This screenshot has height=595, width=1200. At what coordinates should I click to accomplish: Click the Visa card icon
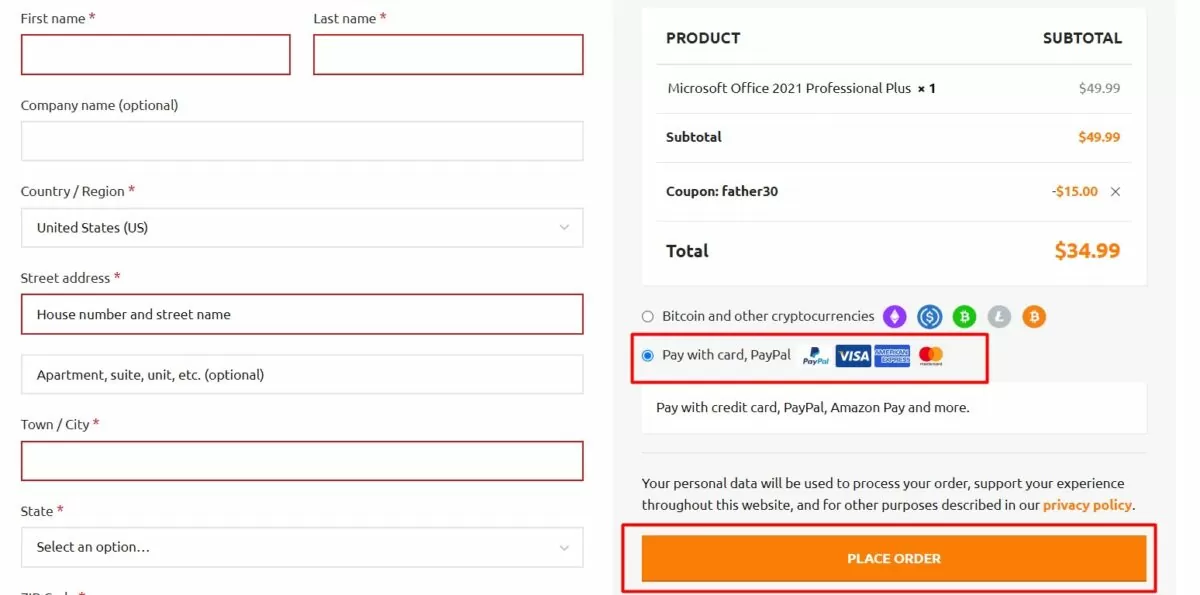[853, 356]
